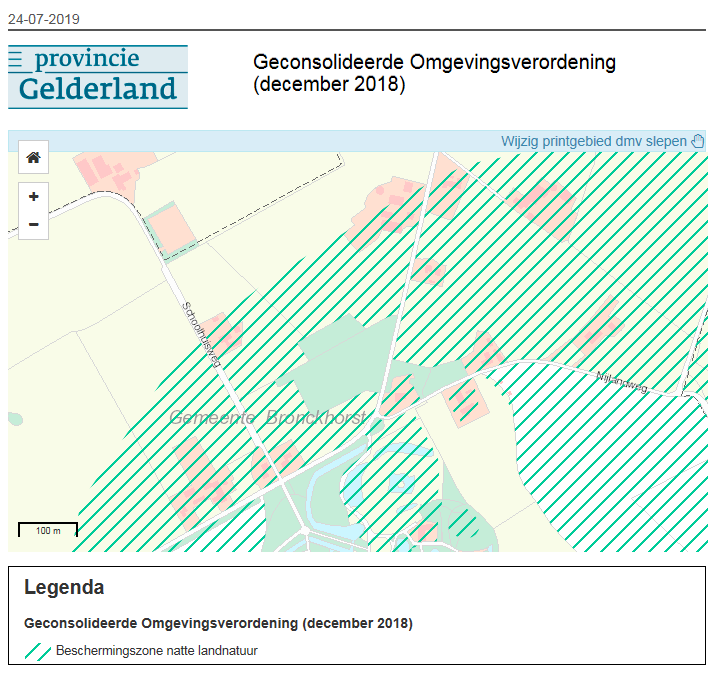This screenshot has height=687, width=713.
Task: Click the 'Gemeente Bronckhorst' map label
Action: pyautogui.click(x=267, y=417)
